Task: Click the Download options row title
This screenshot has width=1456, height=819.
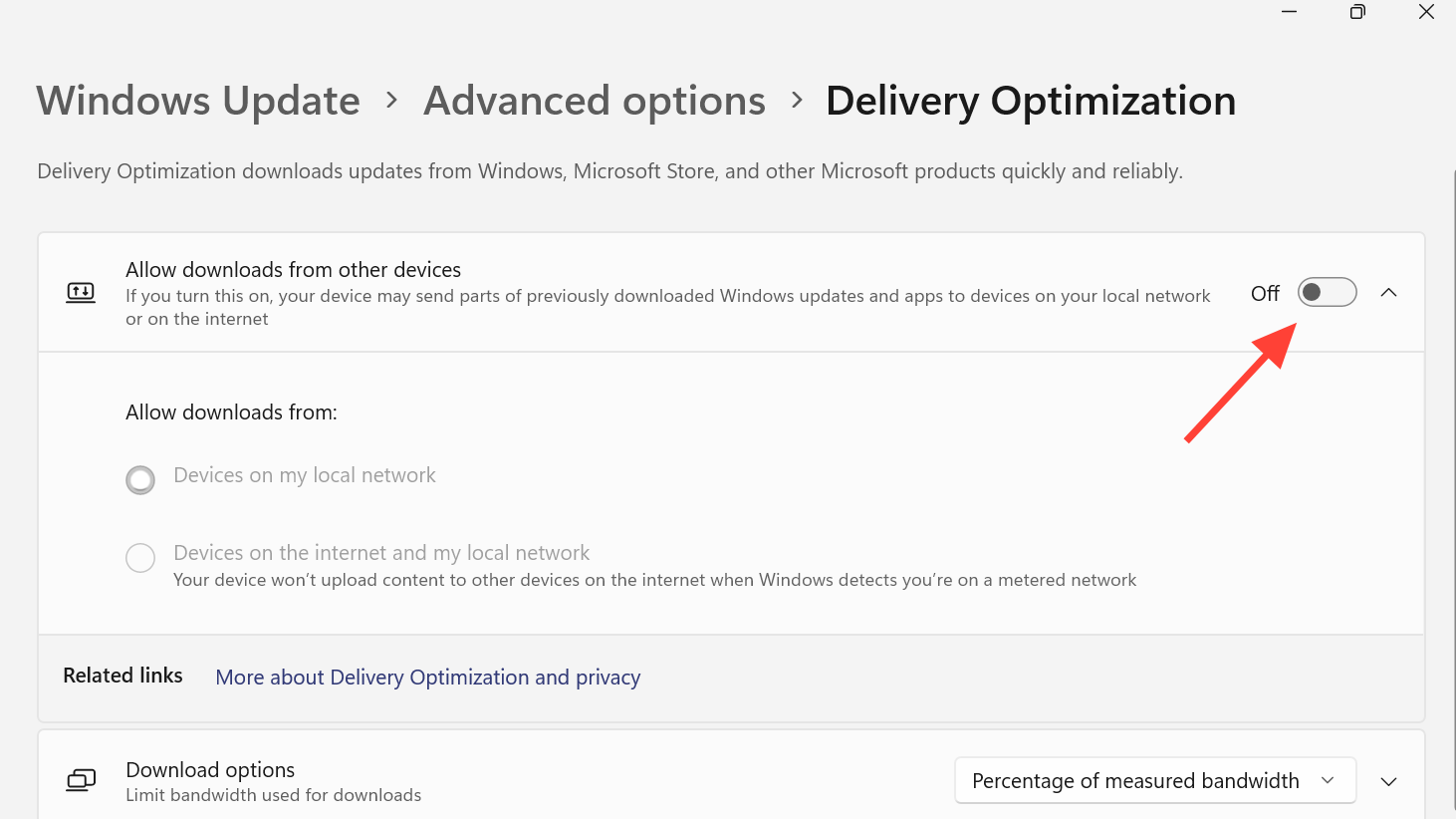Action: click(x=210, y=770)
